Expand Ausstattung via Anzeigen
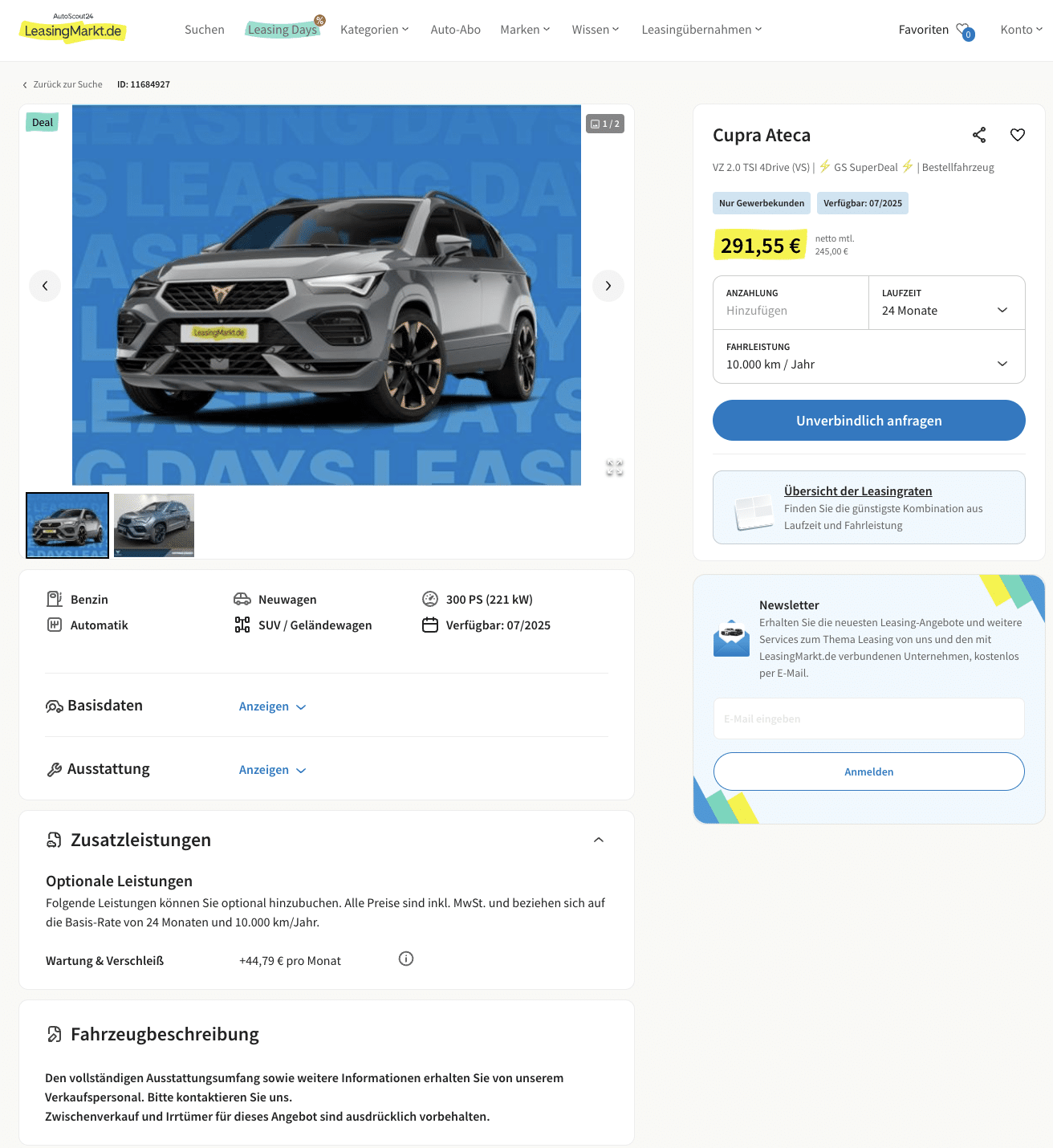Viewport: 1053px width, 1148px height. [273, 770]
